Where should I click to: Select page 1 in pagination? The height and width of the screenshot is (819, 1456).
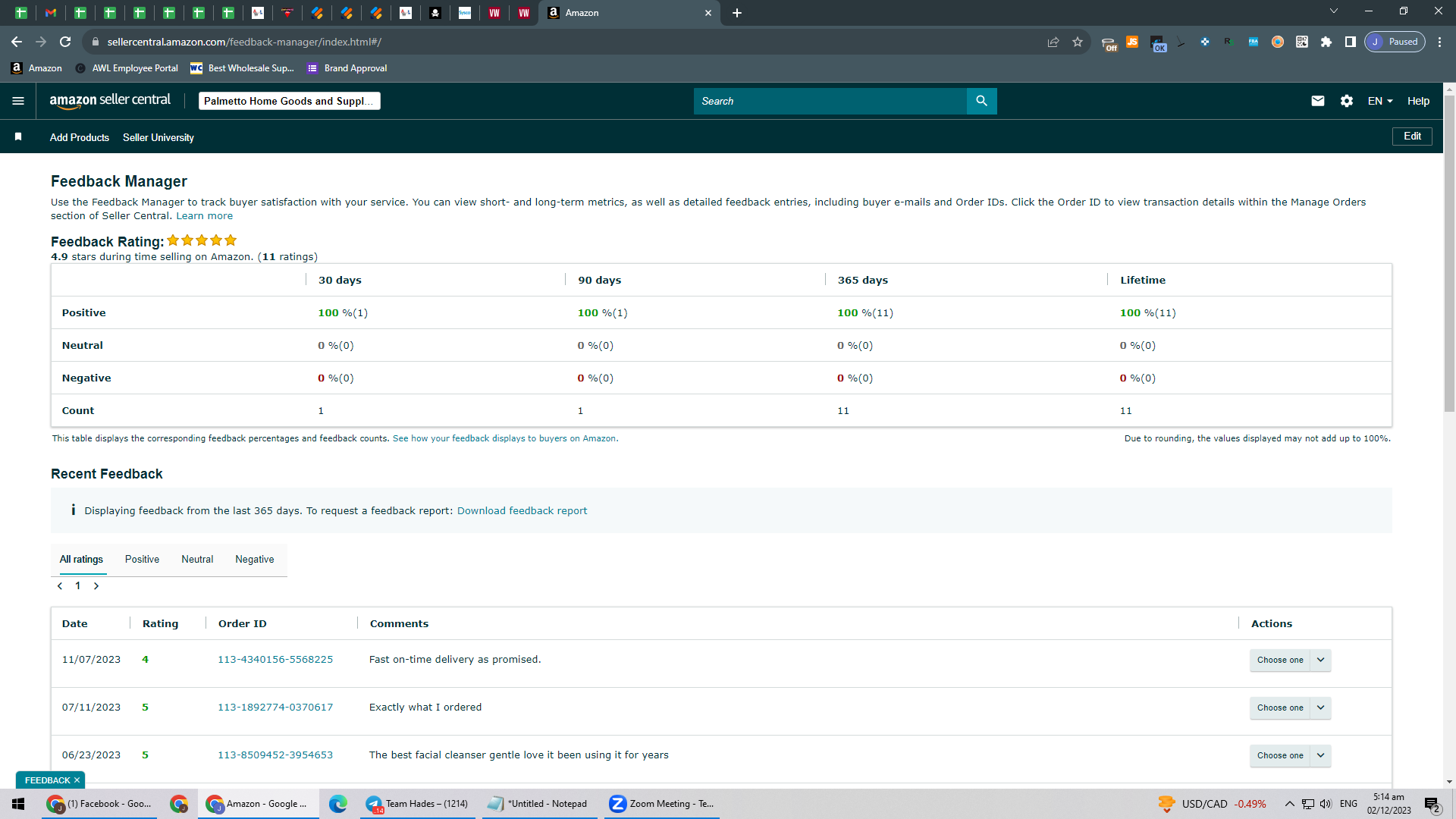(77, 586)
